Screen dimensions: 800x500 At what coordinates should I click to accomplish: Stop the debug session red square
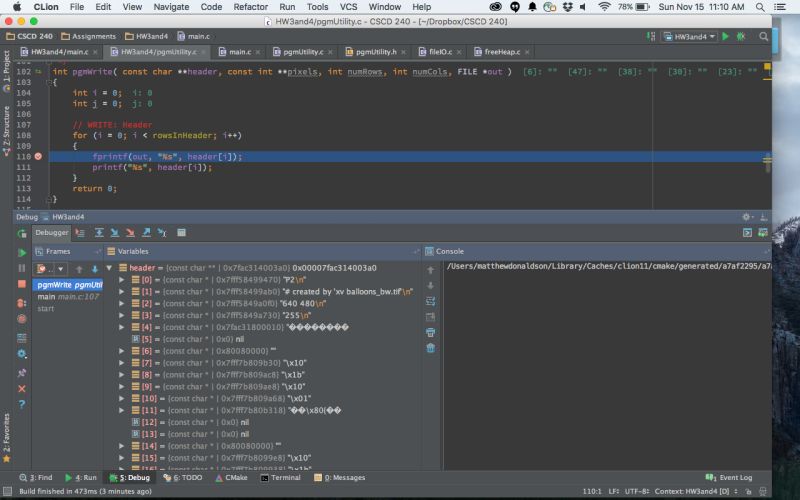22,284
